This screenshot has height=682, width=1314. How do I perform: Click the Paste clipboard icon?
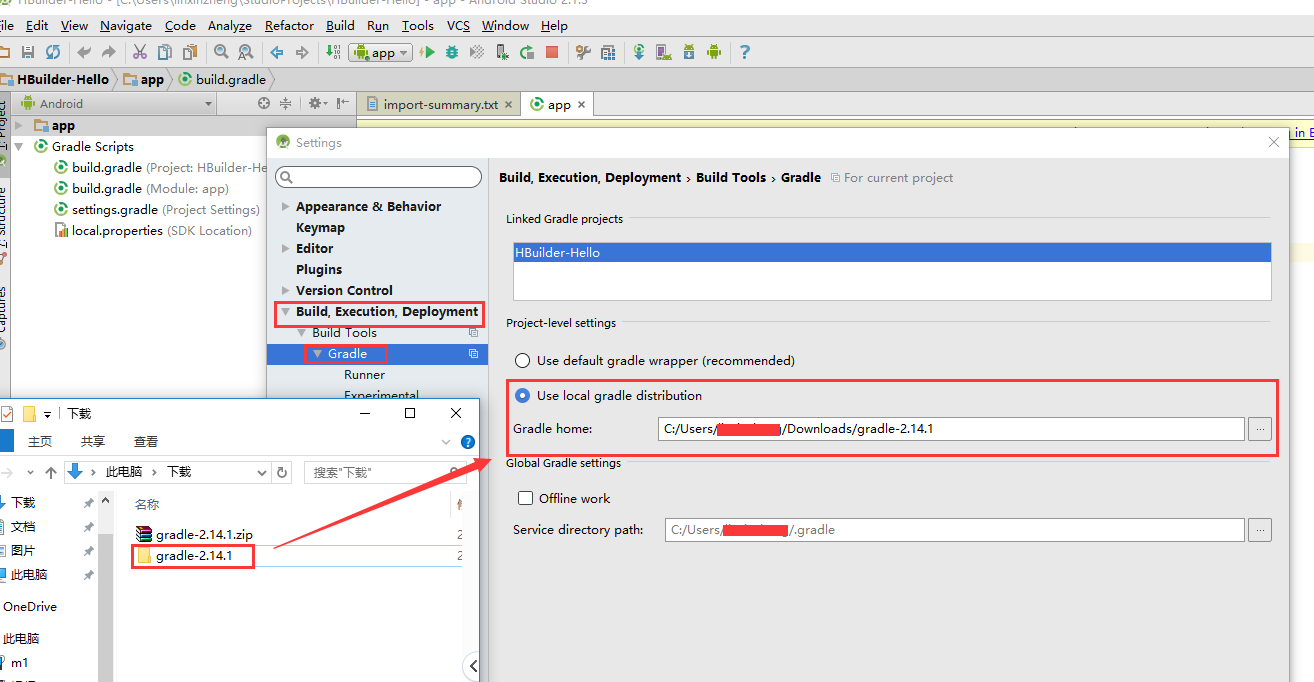188,53
